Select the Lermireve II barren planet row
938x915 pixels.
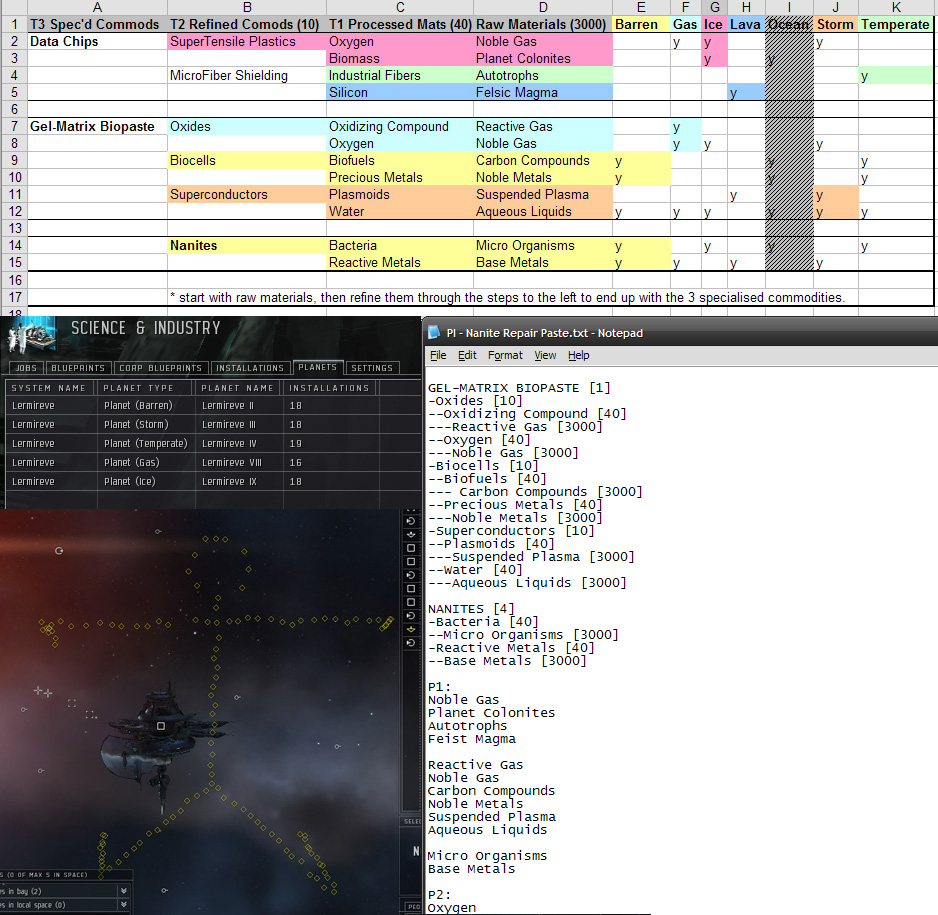click(x=213, y=405)
